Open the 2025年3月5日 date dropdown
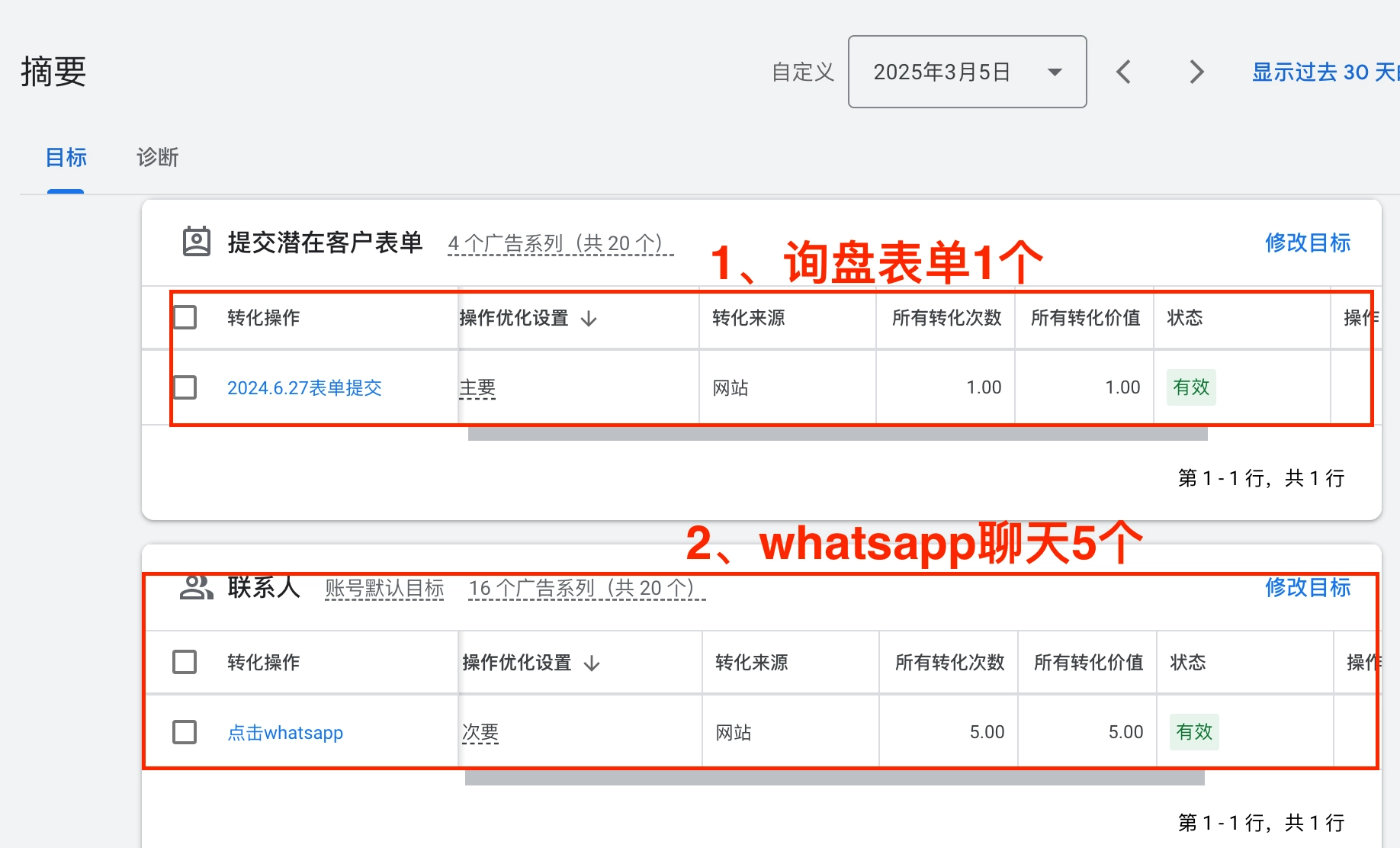 [967, 72]
